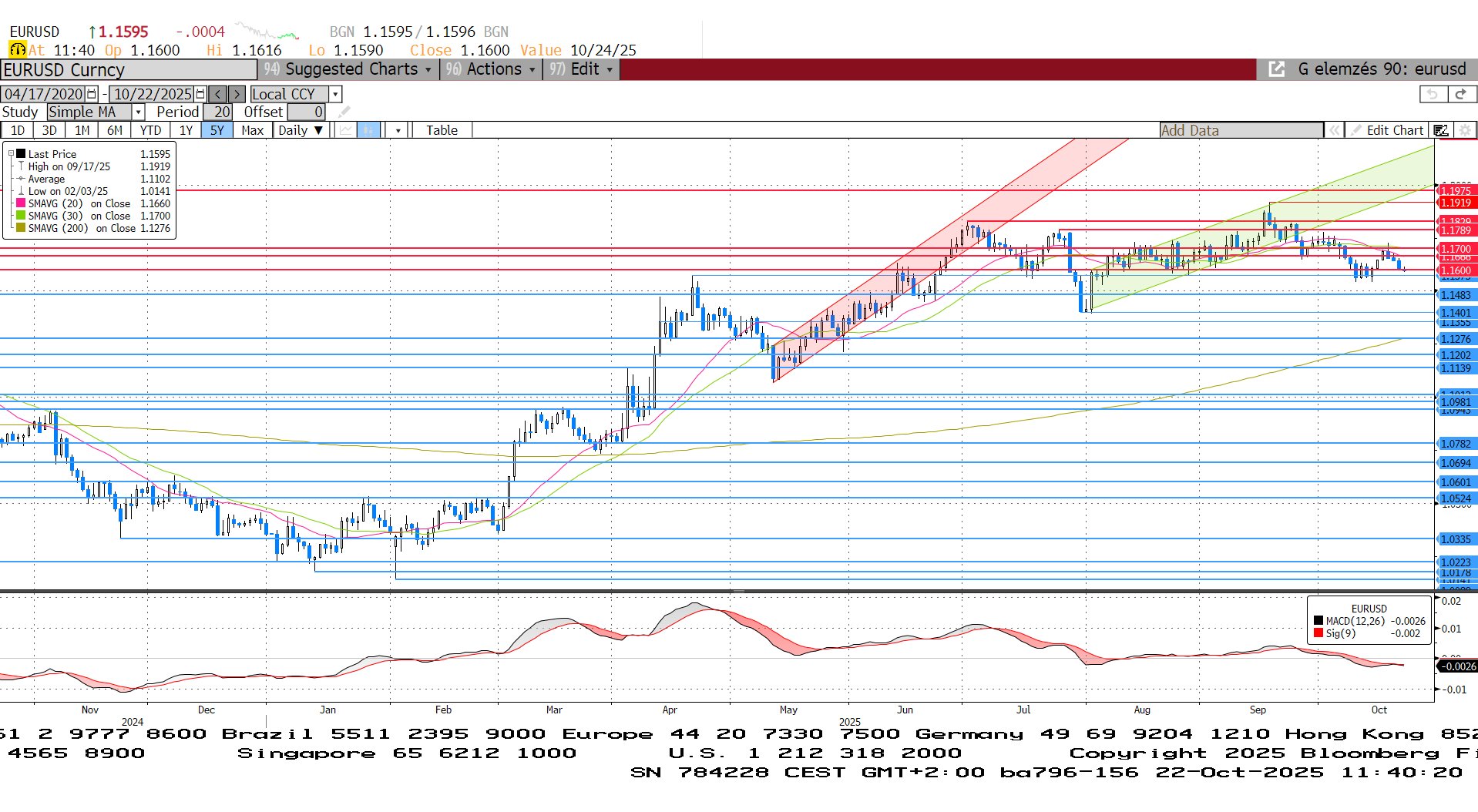Open the start date calendar picker
1478x812 pixels.
(x=92, y=94)
